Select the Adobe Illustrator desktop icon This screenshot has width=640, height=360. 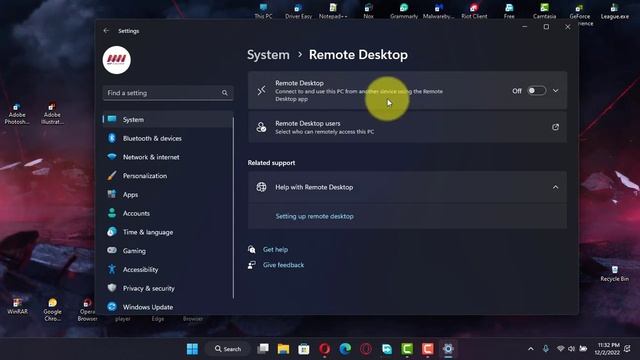click(52, 113)
